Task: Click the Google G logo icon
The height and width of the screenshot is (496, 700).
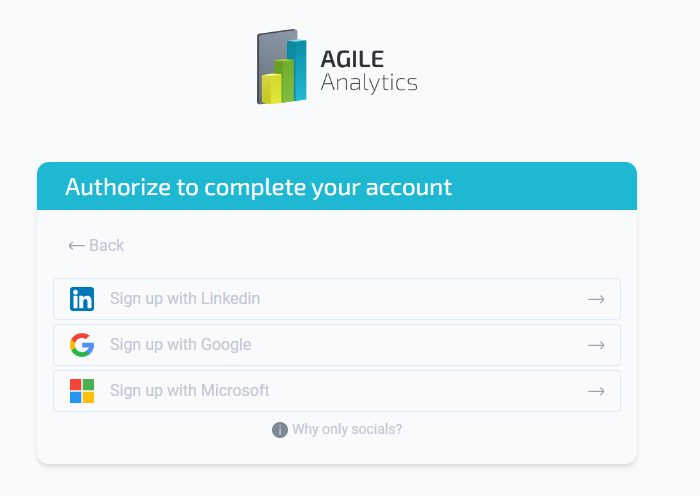Action: pyautogui.click(x=82, y=345)
